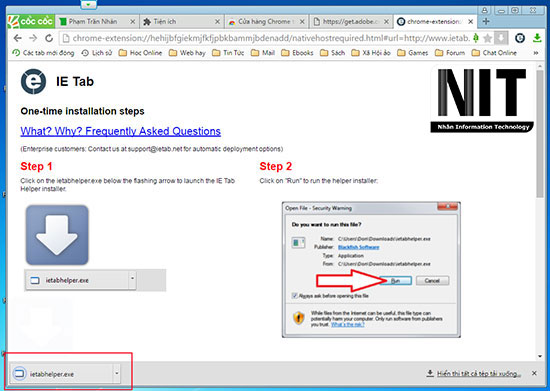The image size is (550, 391).
Task: Show more bookmarks with the chevron
Action: click(x=536, y=53)
